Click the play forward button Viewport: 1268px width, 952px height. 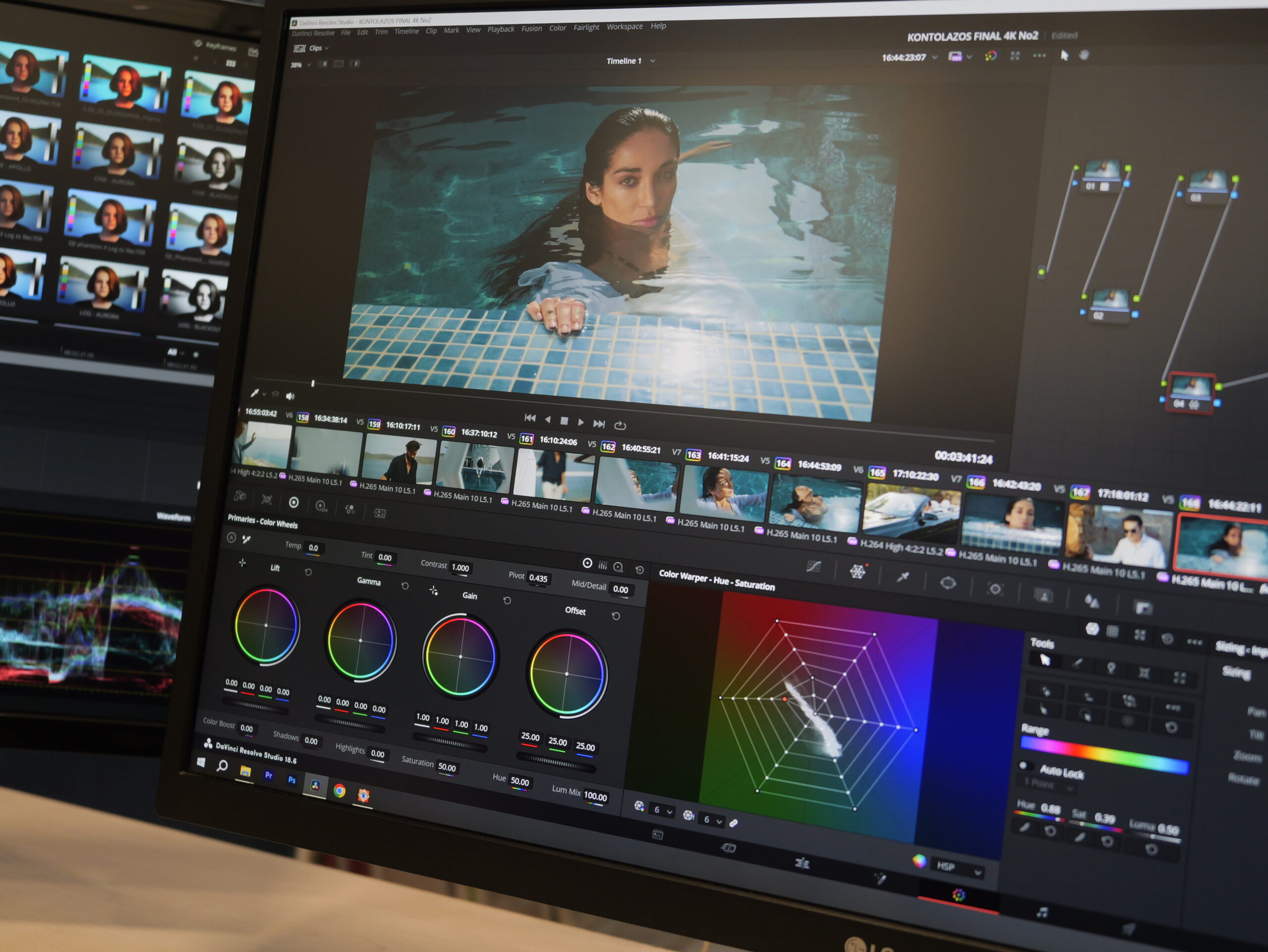[581, 423]
